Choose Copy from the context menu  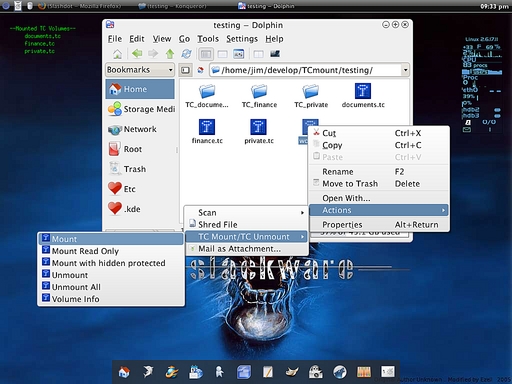379,145
